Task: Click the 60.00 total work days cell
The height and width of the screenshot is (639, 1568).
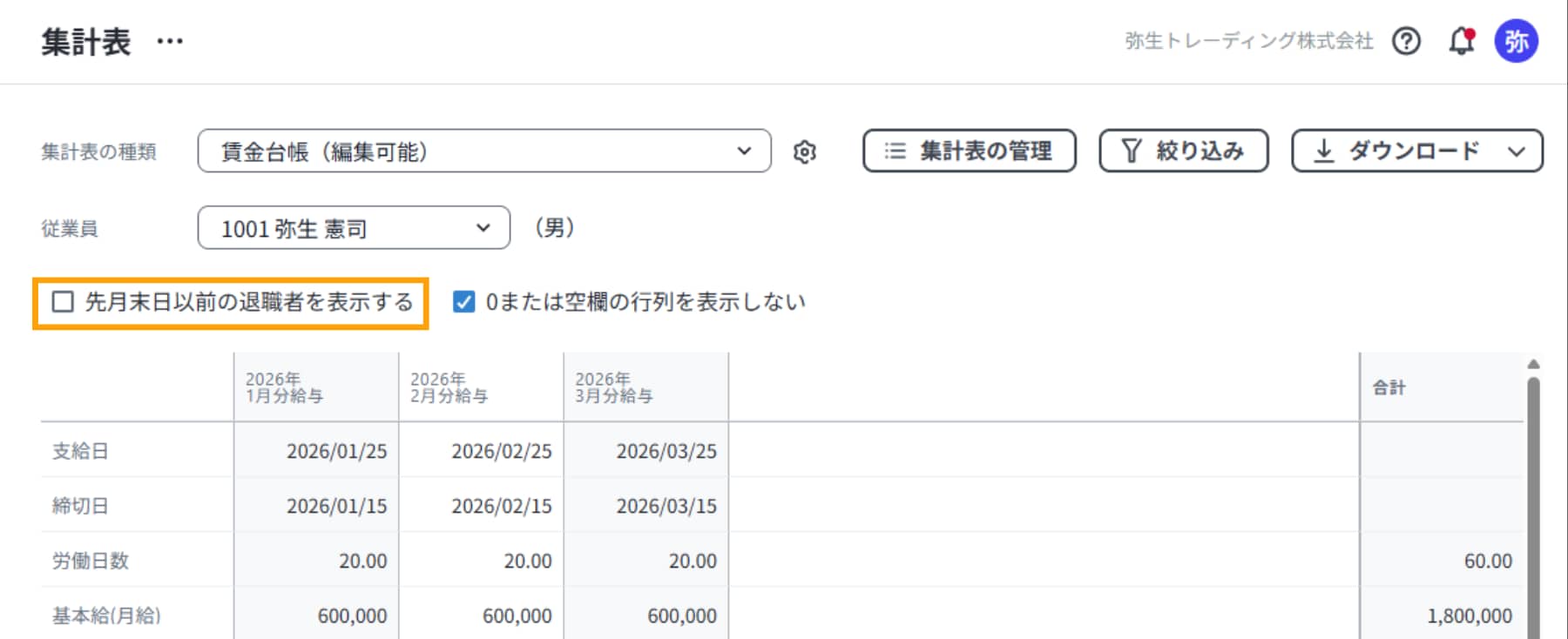Action: 1442,561
